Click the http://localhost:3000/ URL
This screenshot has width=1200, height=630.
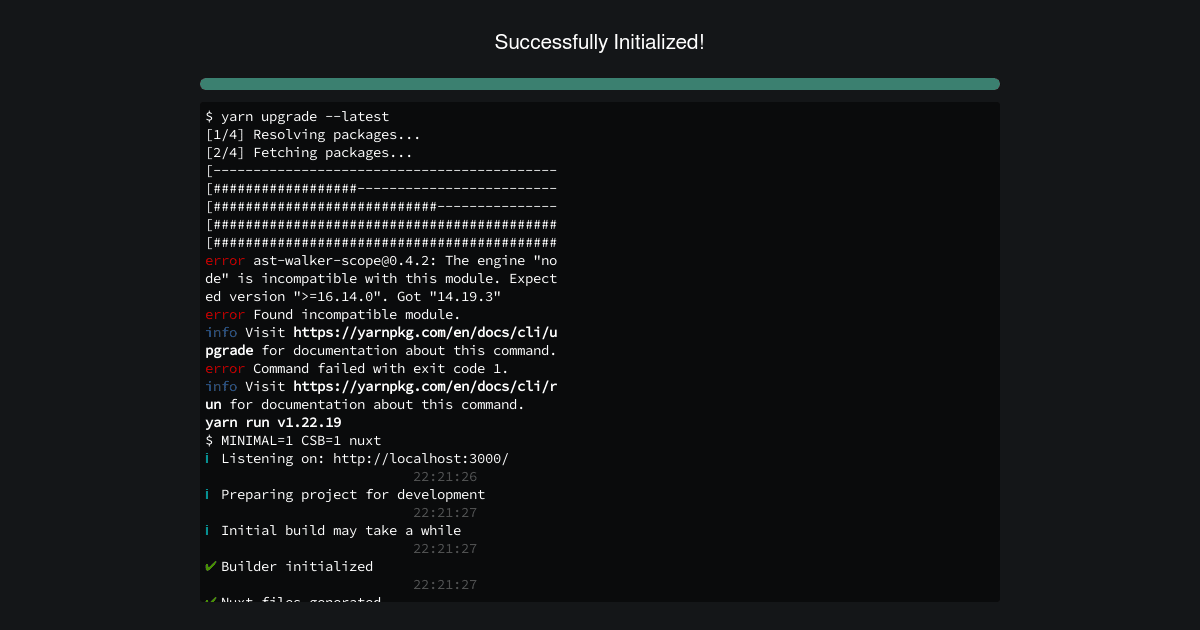[x=421, y=458]
